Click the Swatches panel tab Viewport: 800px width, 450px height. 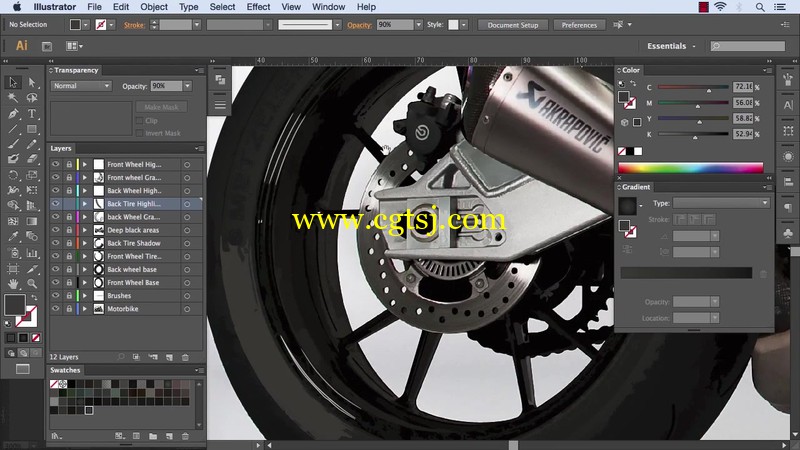65,370
